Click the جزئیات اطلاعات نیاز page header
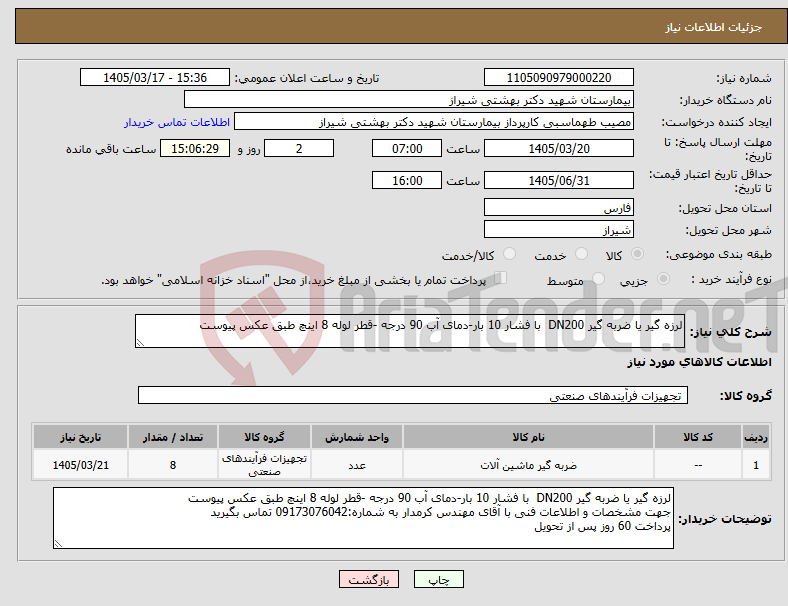 pos(713,27)
